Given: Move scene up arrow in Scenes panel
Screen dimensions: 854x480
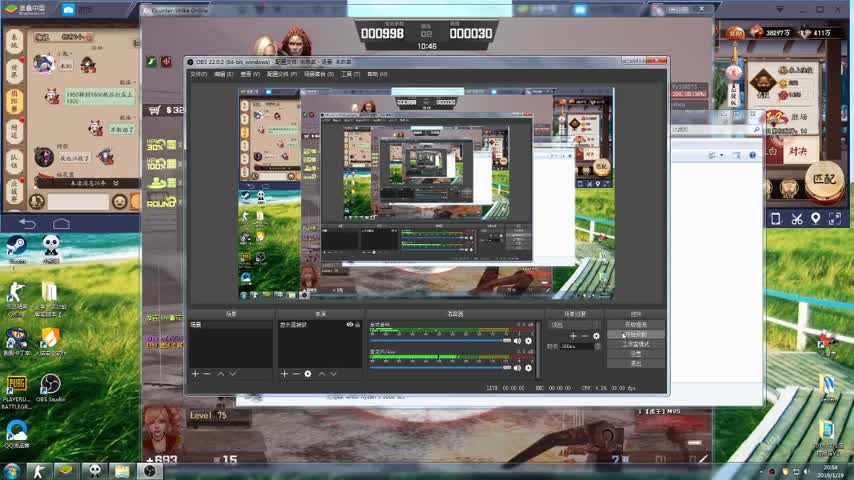Looking at the screenshot, I should [x=221, y=374].
